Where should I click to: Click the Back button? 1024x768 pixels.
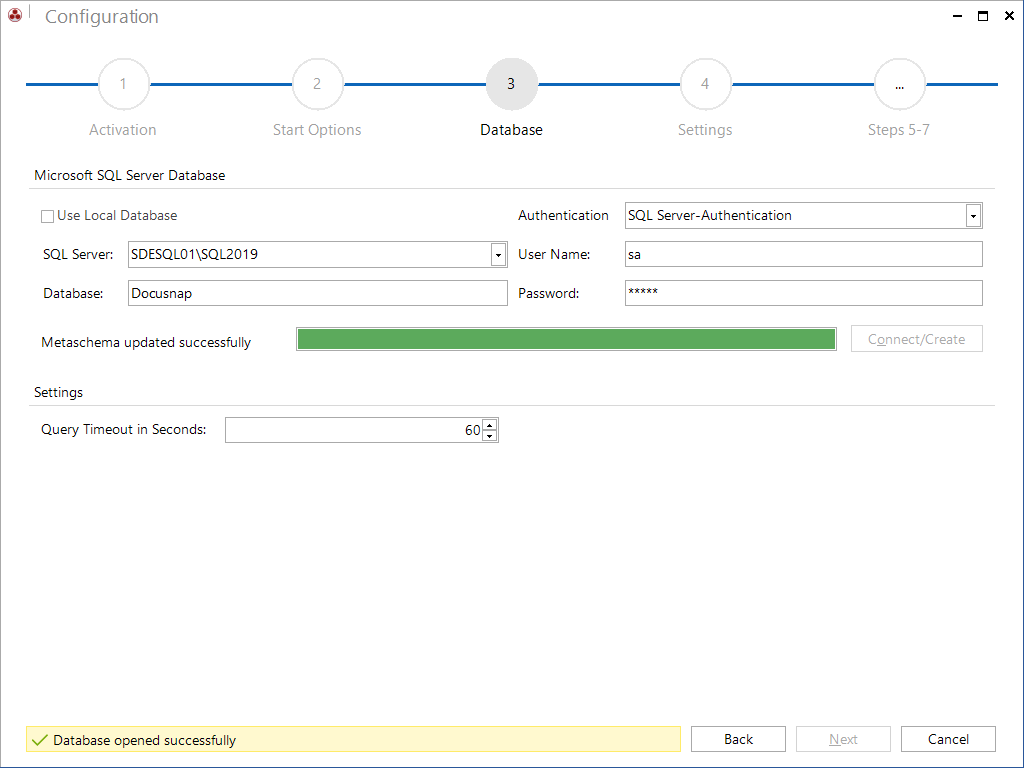point(738,739)
